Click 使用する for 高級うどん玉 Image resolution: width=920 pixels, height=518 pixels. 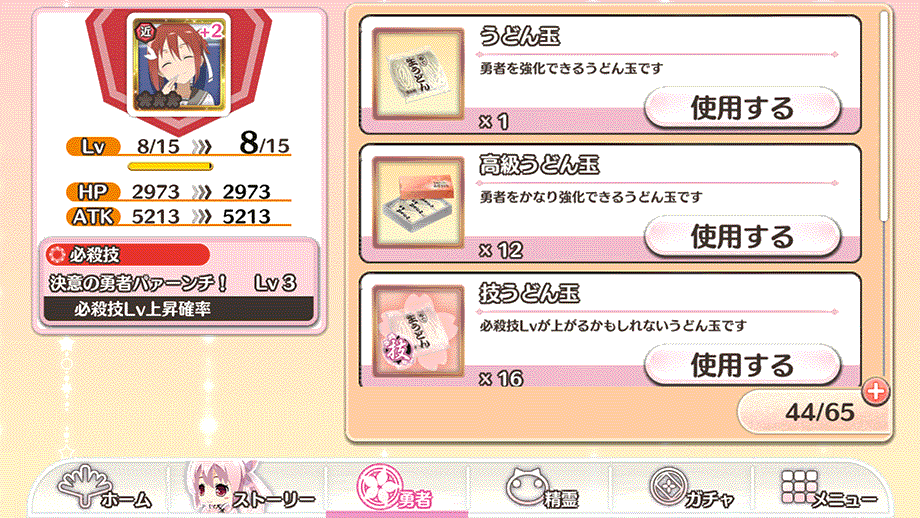742,236
